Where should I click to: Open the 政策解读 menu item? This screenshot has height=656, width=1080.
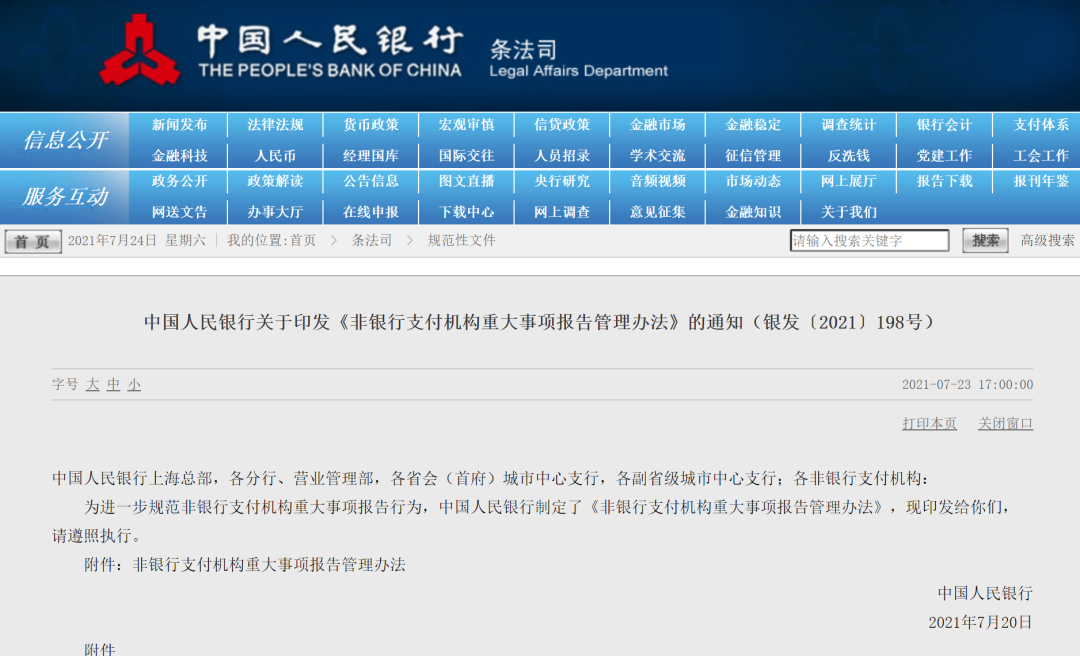(275, 181)
